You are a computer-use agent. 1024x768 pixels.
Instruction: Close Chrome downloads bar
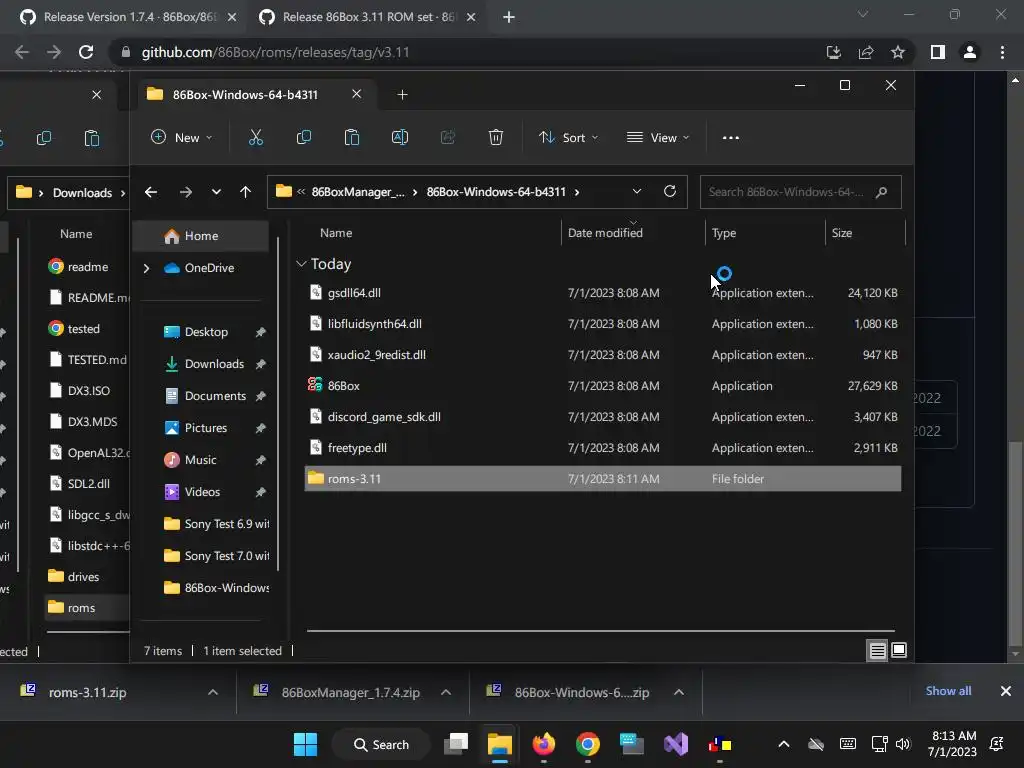coord(1006,691)
